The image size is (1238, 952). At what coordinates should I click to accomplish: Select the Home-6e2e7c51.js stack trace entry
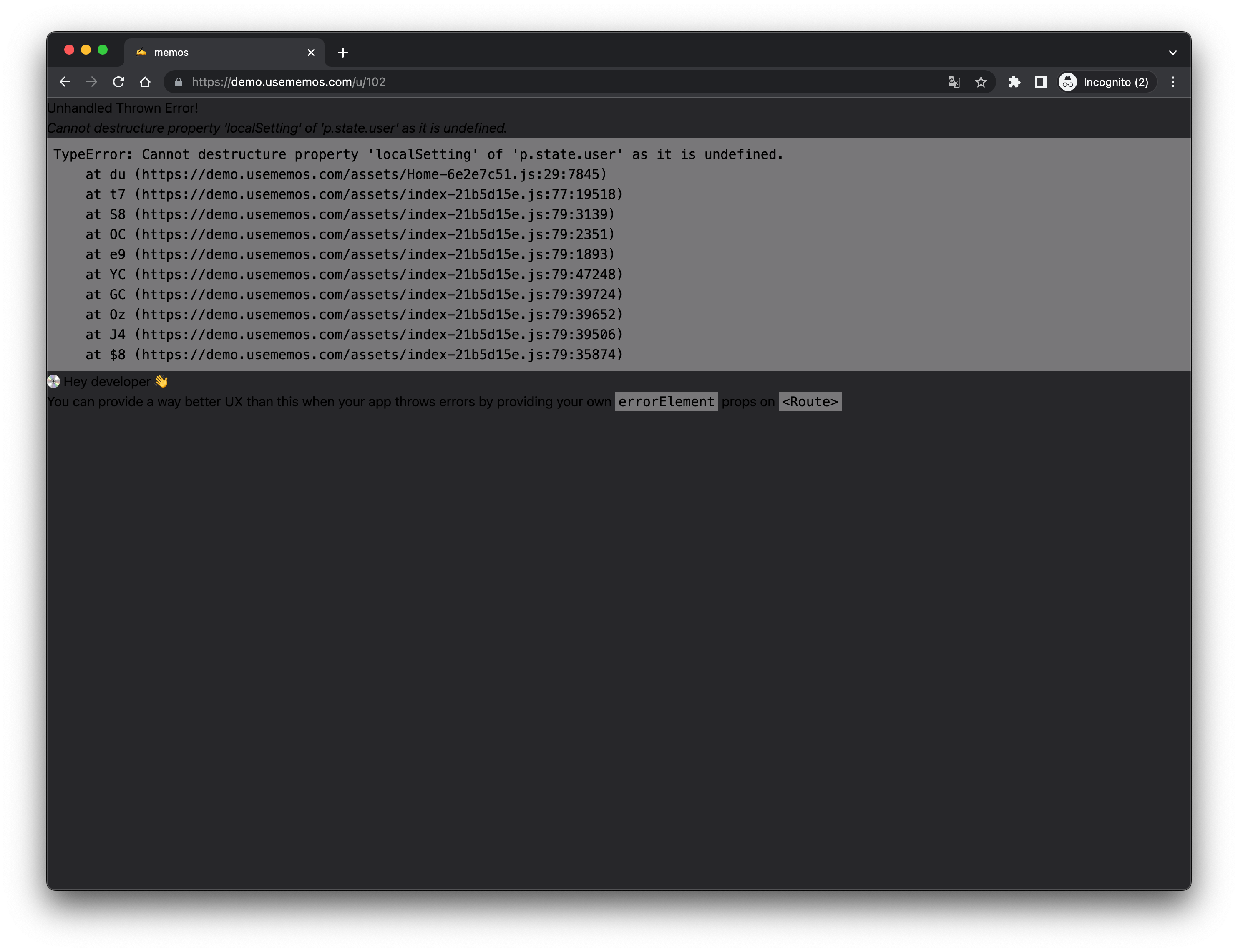click(x=346, y=174)
